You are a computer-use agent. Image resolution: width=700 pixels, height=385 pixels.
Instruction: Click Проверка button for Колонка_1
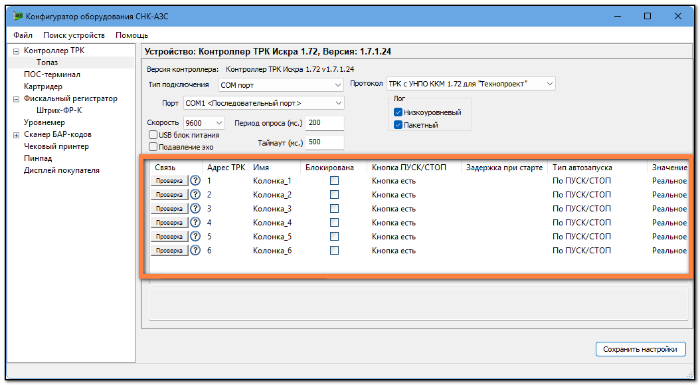(170, 180)
